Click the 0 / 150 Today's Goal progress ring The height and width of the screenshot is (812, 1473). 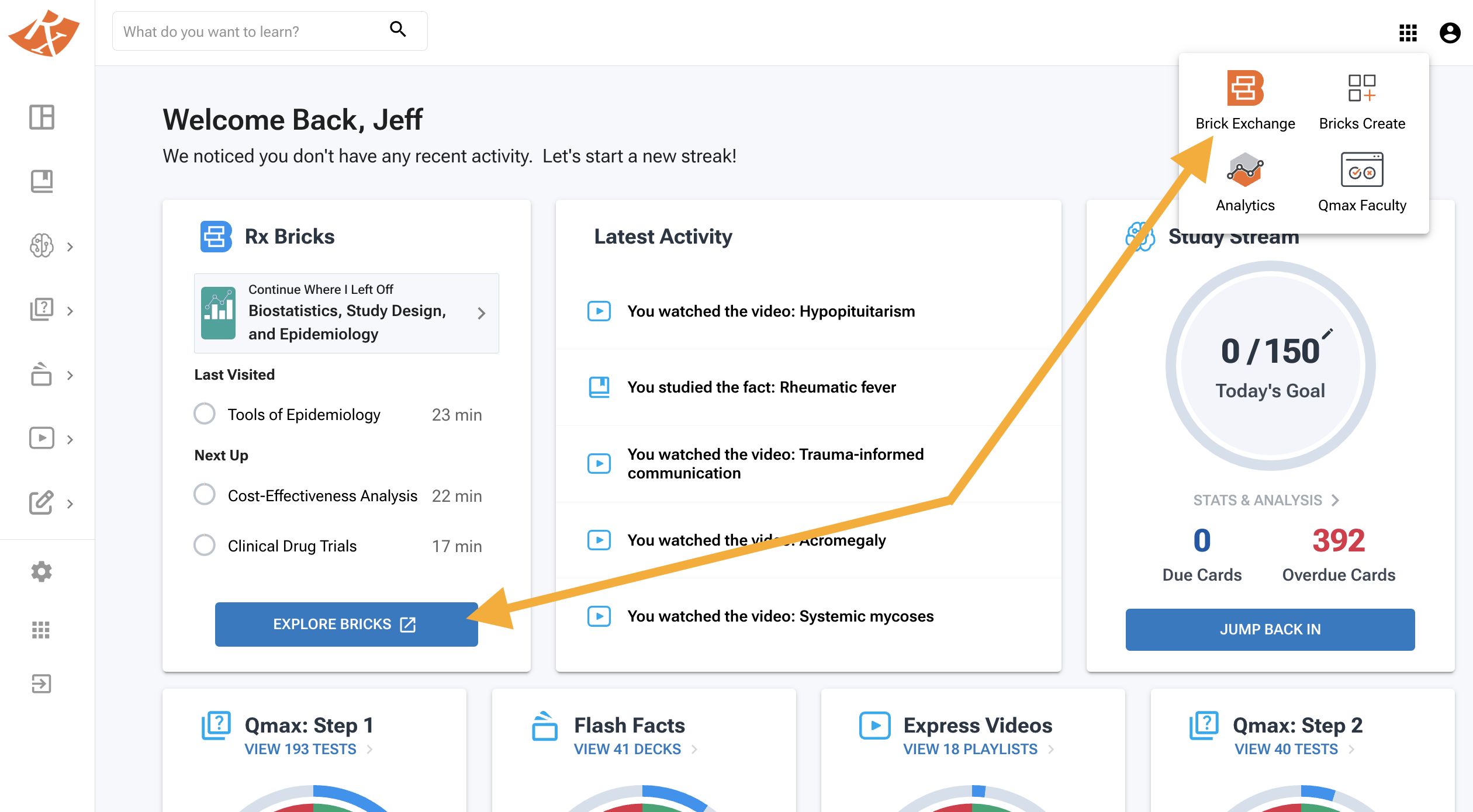(x=1270, y=366)
